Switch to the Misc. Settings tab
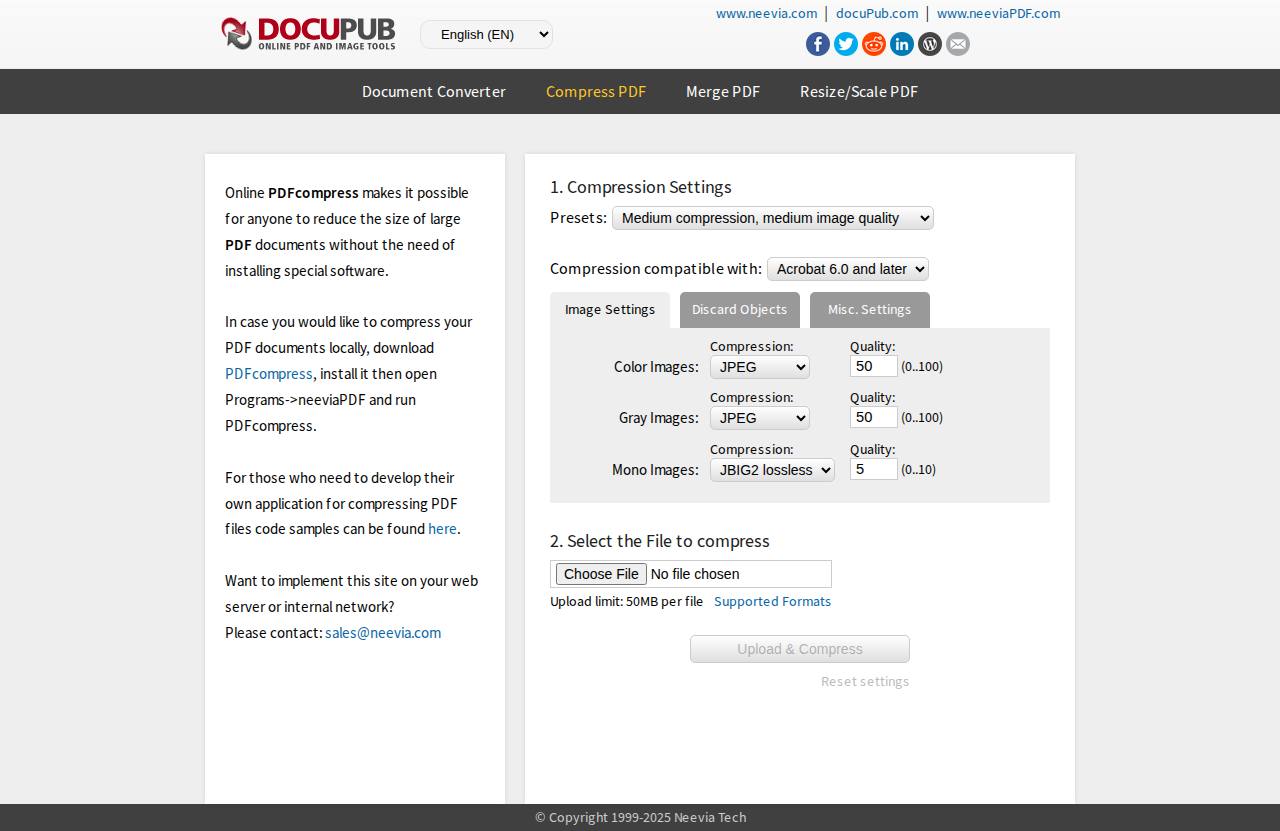The image size is (1280, 831). [869, 310]
